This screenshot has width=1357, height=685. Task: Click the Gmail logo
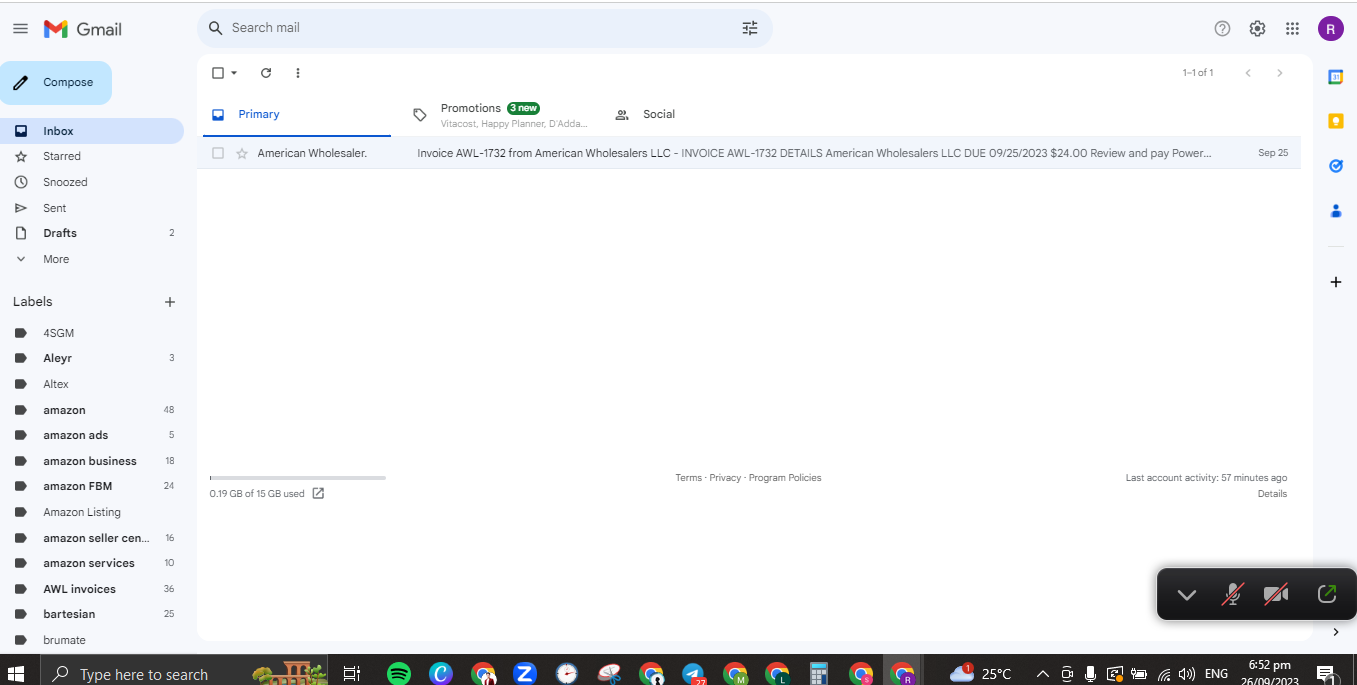(83, 29)
